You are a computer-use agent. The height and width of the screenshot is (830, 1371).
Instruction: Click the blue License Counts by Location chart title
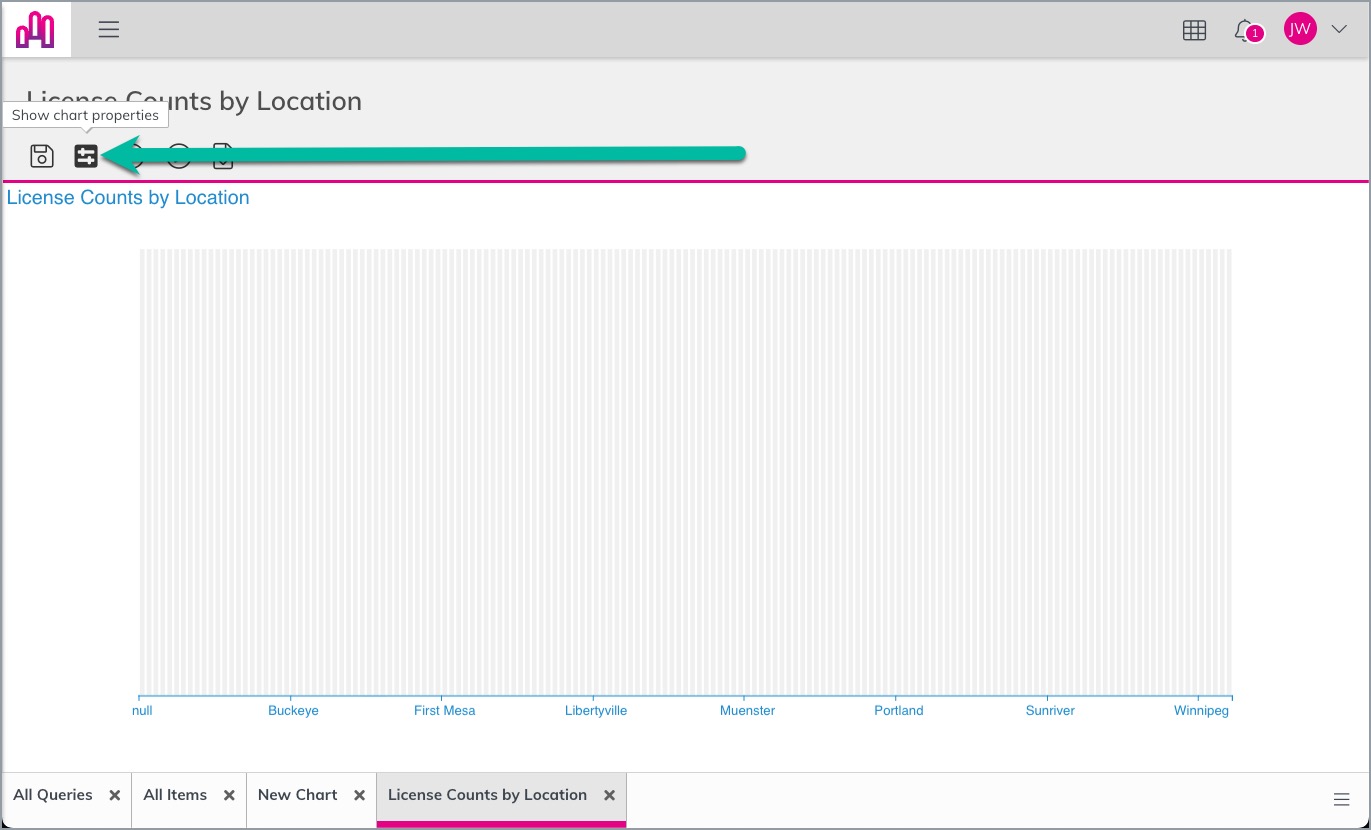(x=128, y=198)
